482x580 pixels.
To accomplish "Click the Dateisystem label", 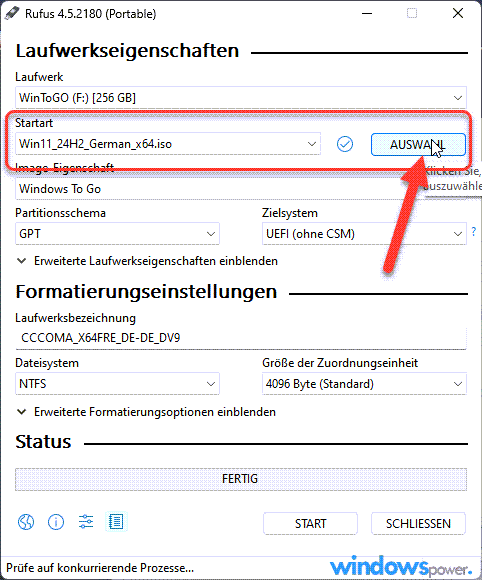I will 47,363.
